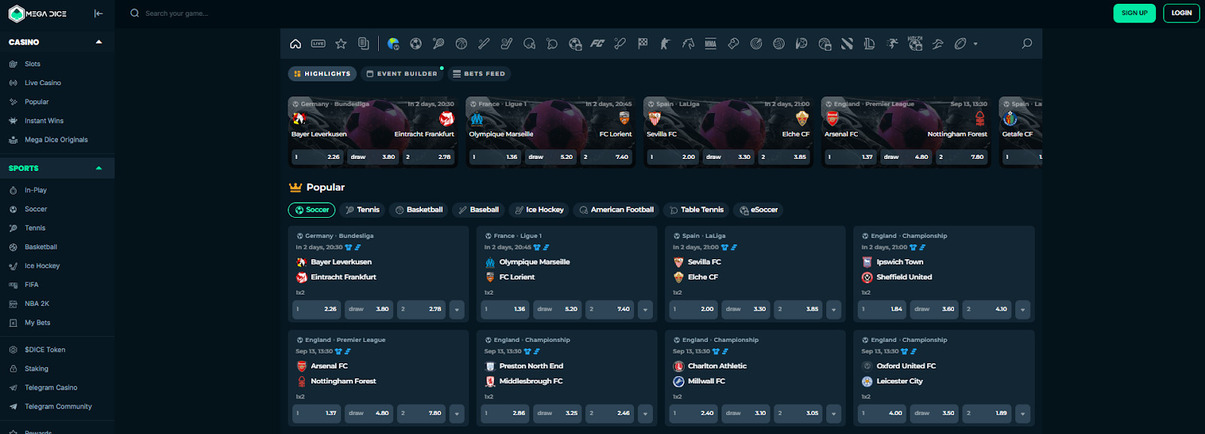This screenshot has width=1205, height=434.
Task: Open the bet slips copy icon
Action: pyautogui.click(x=363, y=44)
